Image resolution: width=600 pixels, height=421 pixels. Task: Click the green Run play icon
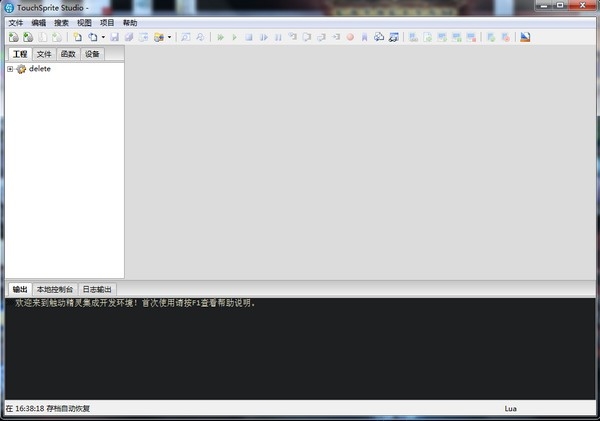[x=234, y=37]
